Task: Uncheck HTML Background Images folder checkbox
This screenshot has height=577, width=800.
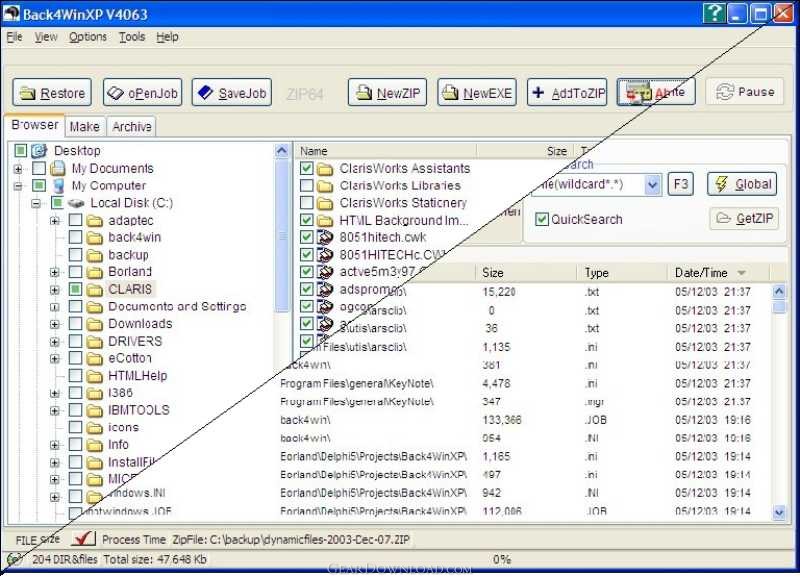Action: (306, 220)
